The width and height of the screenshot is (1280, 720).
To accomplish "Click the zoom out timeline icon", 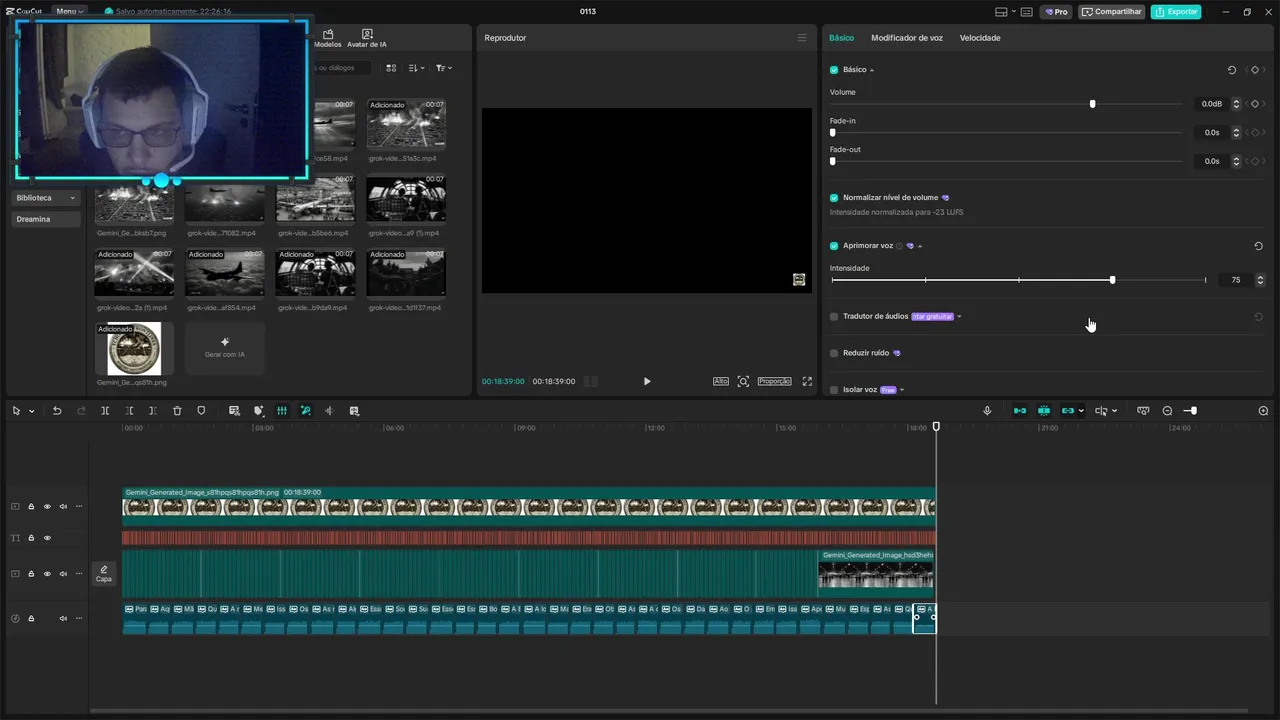I will pyautogui.click(x=1167, y=411).
